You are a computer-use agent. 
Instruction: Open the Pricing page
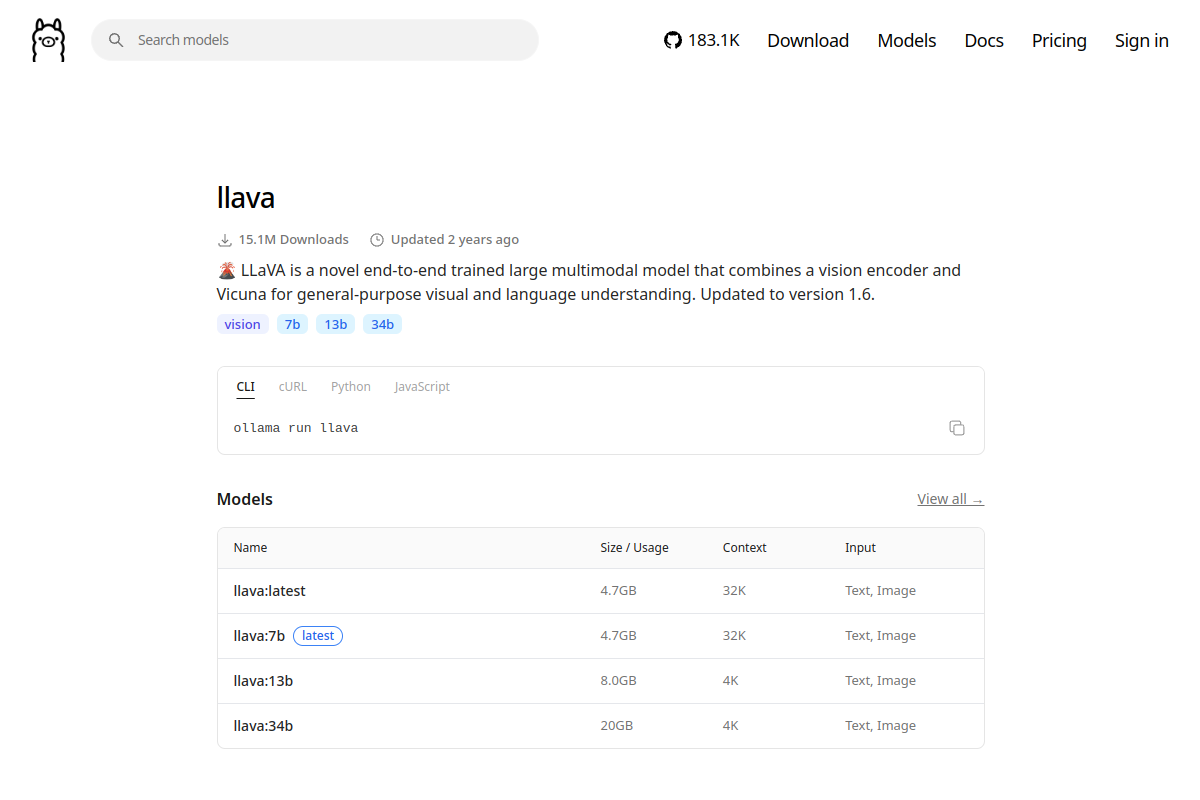pos(1059,40)
